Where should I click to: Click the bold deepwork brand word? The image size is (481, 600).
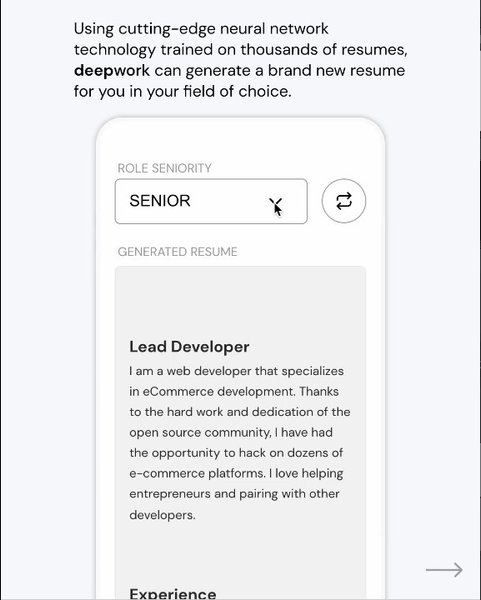pos(112,71)
